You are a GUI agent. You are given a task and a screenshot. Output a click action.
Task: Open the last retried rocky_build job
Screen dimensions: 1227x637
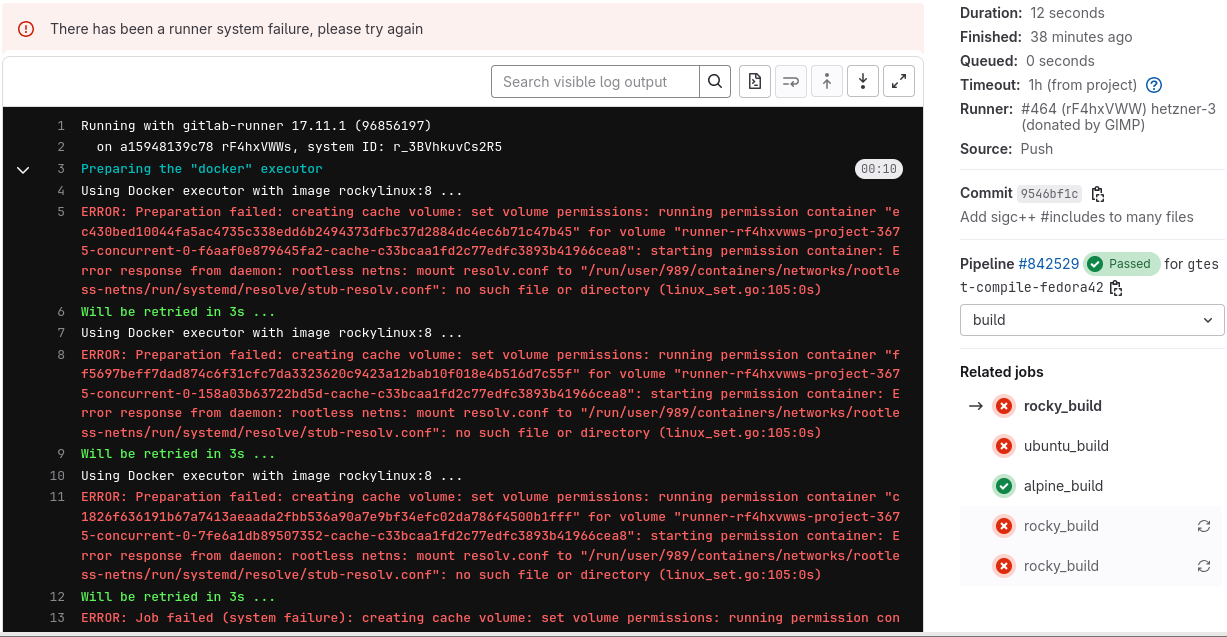click(1061, 566)
